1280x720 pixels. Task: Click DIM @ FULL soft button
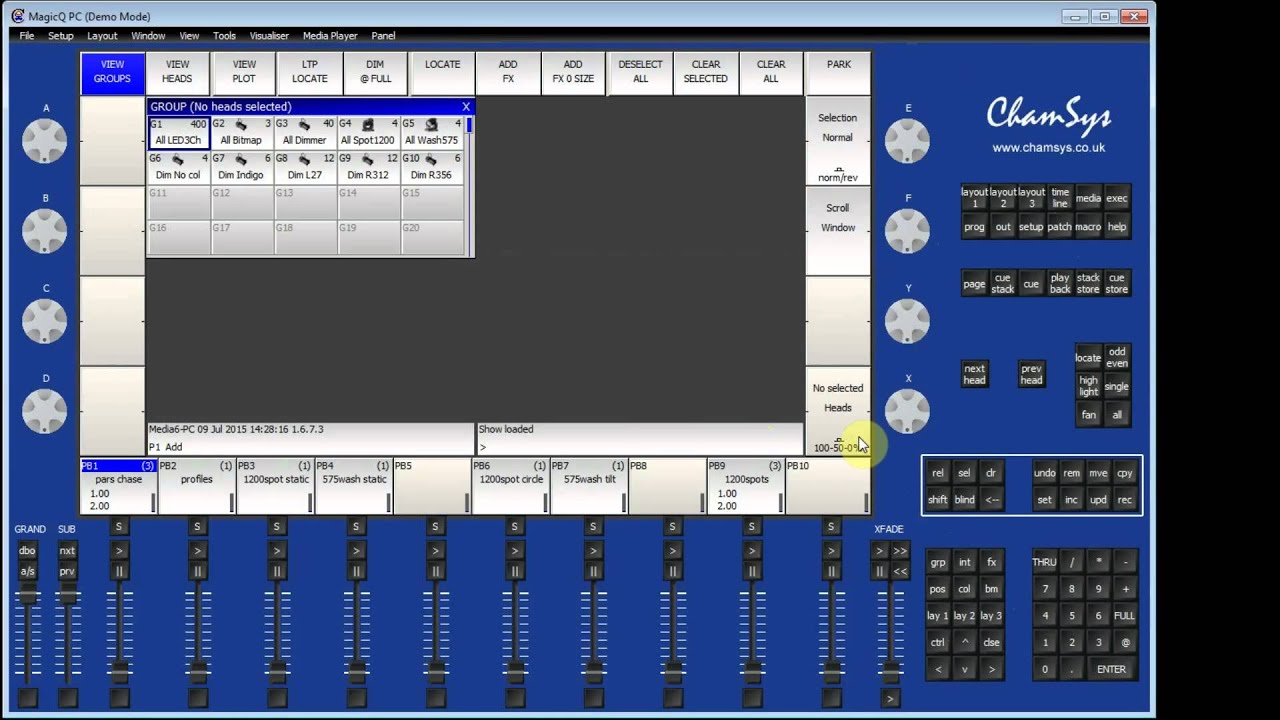click(375, 72)
